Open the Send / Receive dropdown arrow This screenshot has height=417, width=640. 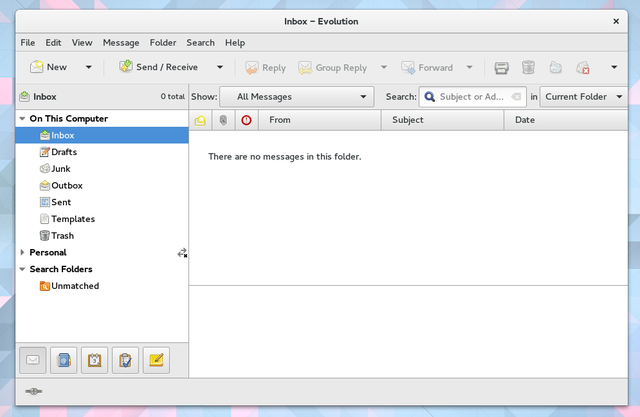[220, 67]
